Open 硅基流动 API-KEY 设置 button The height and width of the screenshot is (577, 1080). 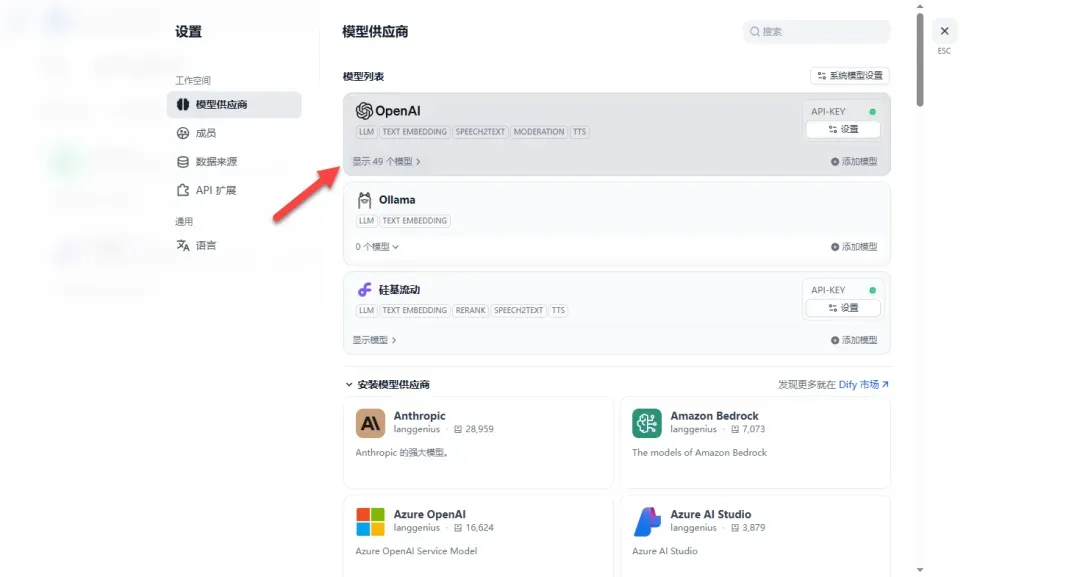pyautogui.click(x=843, y=308)
